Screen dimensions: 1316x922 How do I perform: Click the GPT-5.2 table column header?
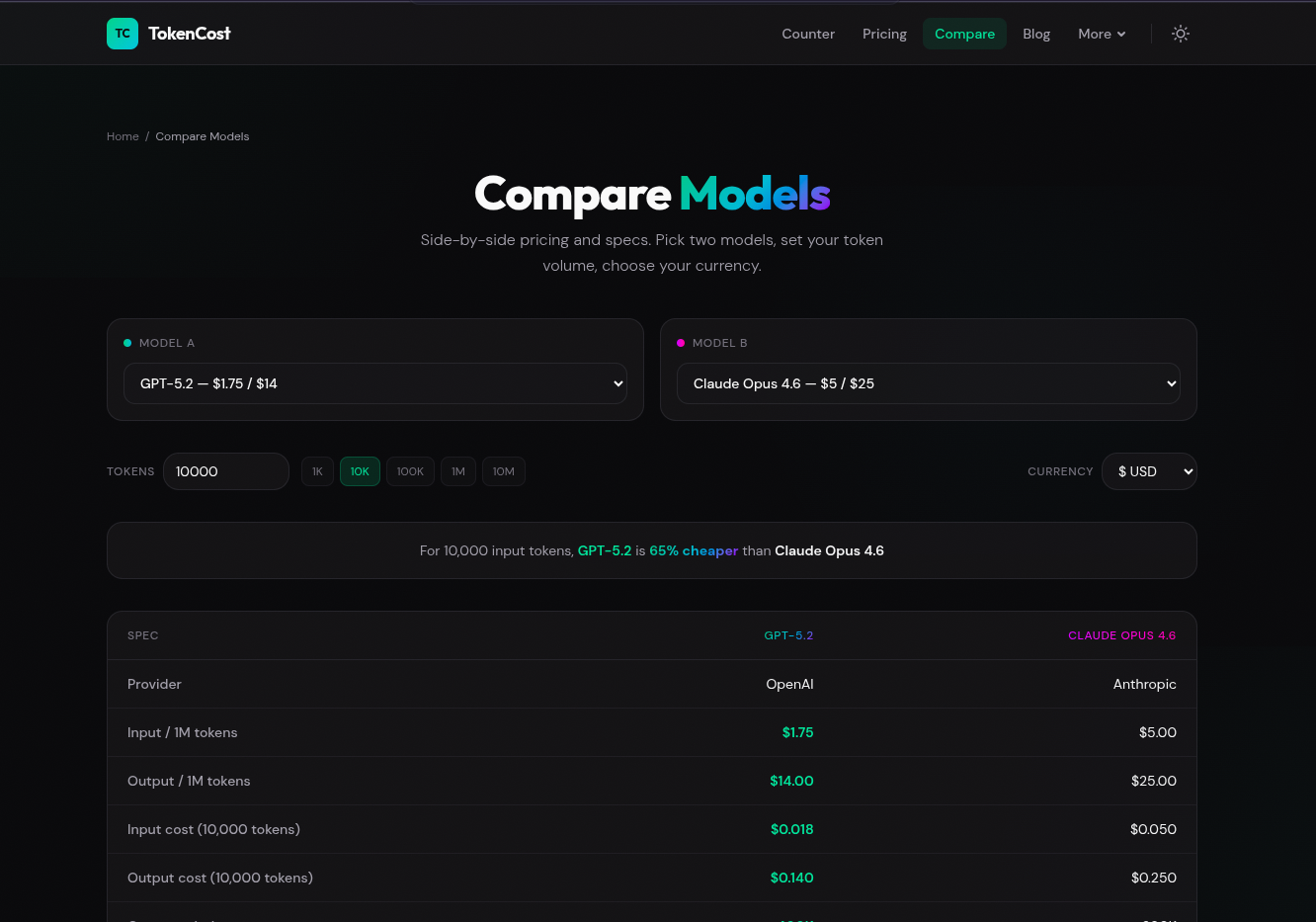click(788, 635)
